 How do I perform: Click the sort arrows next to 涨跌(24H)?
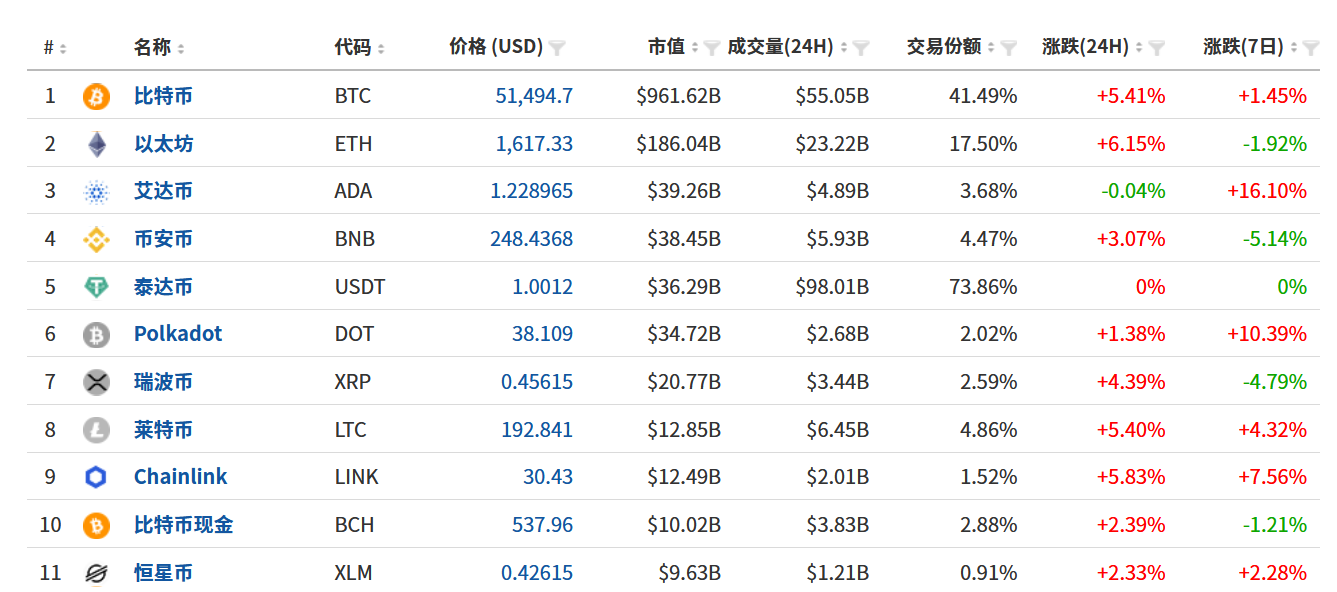1139,48
